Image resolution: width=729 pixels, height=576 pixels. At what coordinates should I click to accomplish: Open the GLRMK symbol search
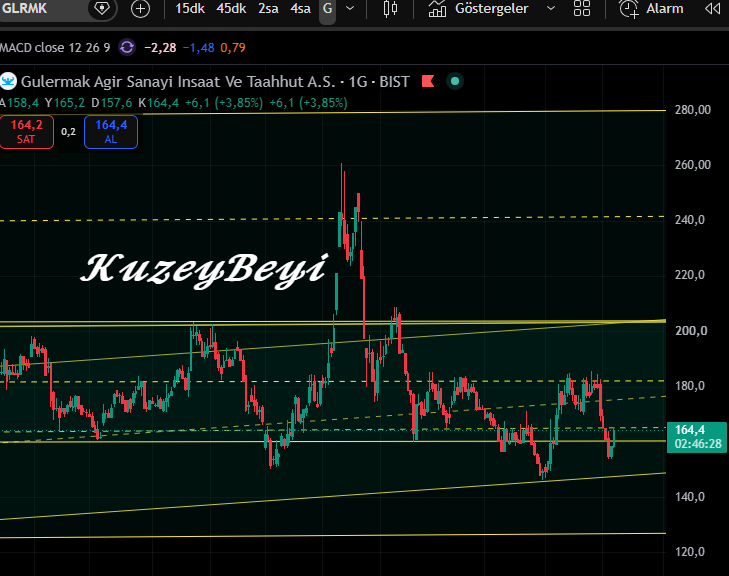(x=25, y=8)
